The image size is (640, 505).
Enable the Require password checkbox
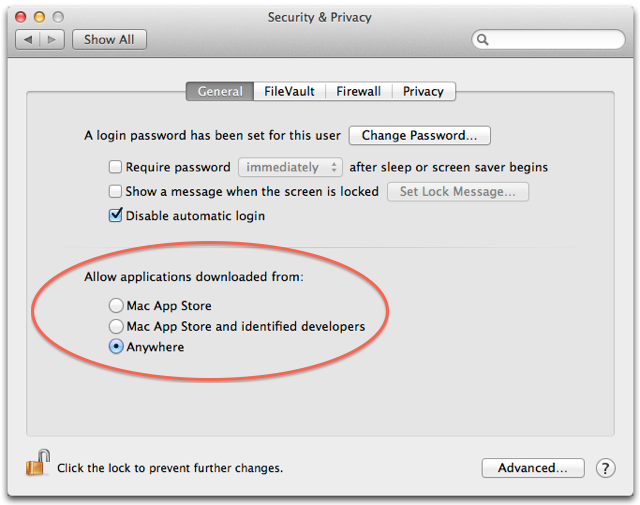(x=116, y=167)
